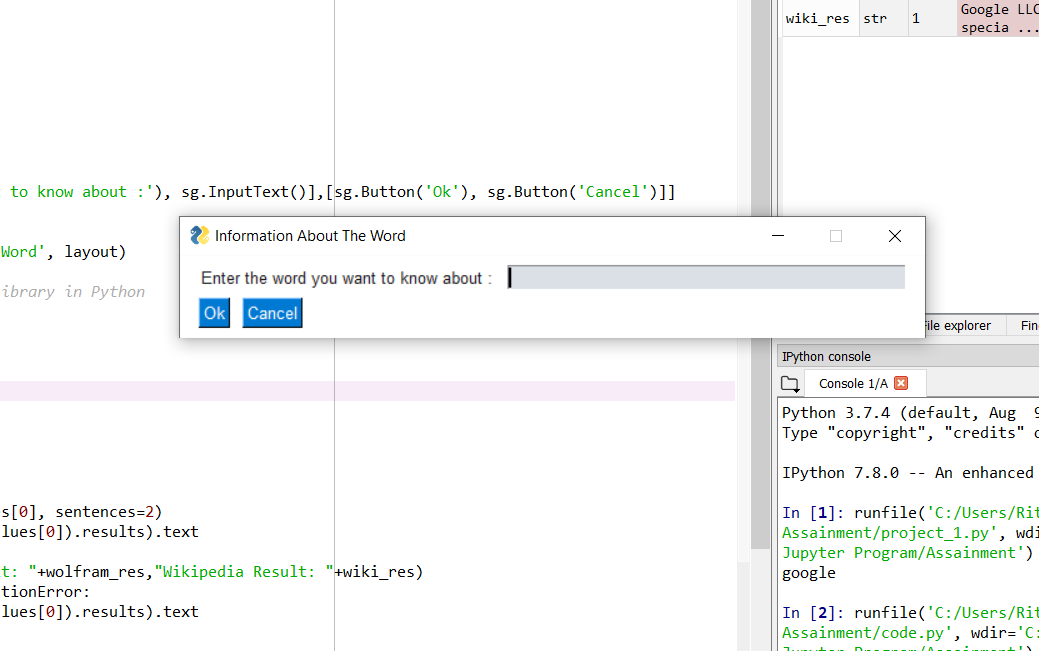1039x651 pixels.
Task: Minimize the Information About The Word dialog
Action: point(778,236)
